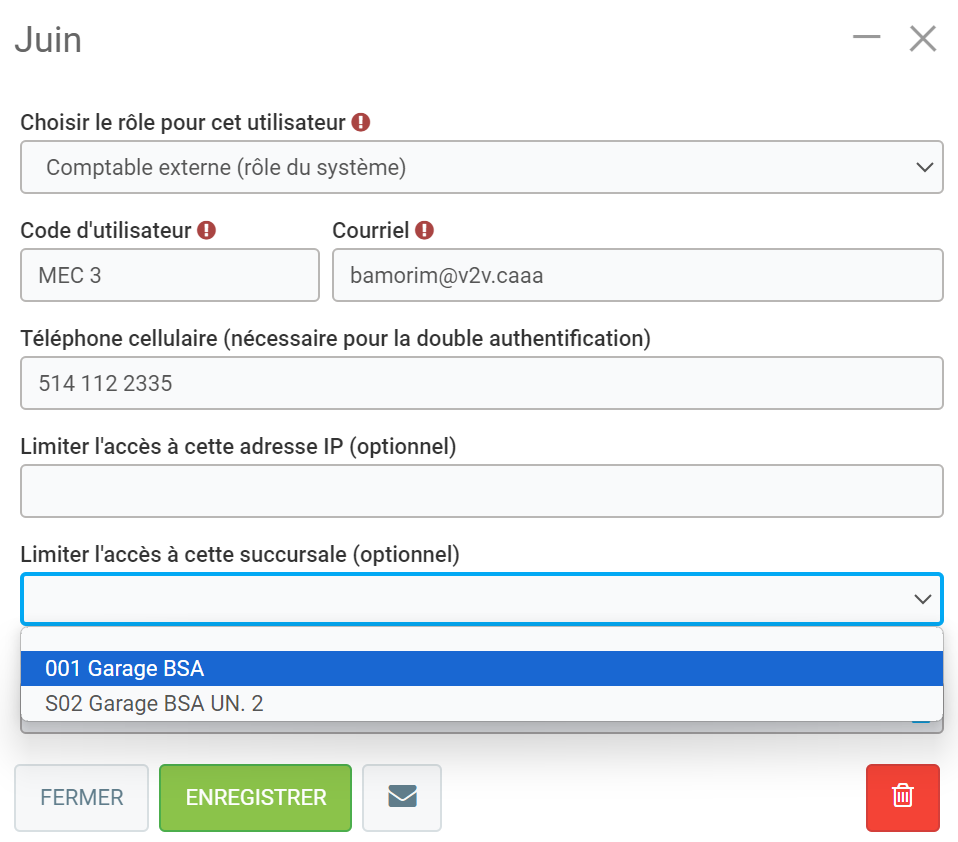This screenshot has height=842, width=958.
Task: Click the red trash delete button
Action: (x=902, y=797)
